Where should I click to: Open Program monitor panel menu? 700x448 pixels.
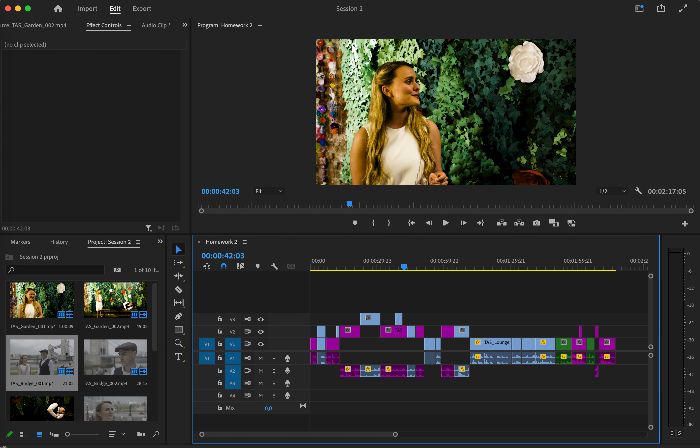pyautogui.click(x=260, y=25)
